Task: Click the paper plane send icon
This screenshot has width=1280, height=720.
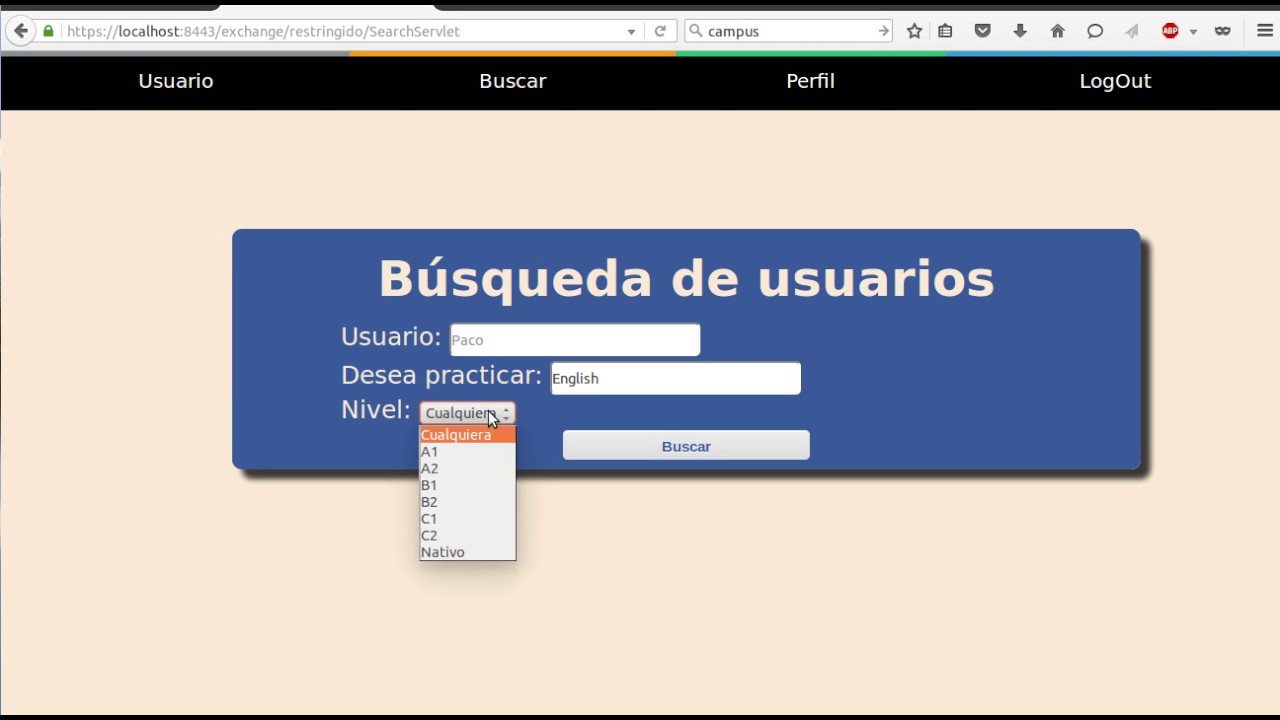Action: click(x=1132, y=31)
